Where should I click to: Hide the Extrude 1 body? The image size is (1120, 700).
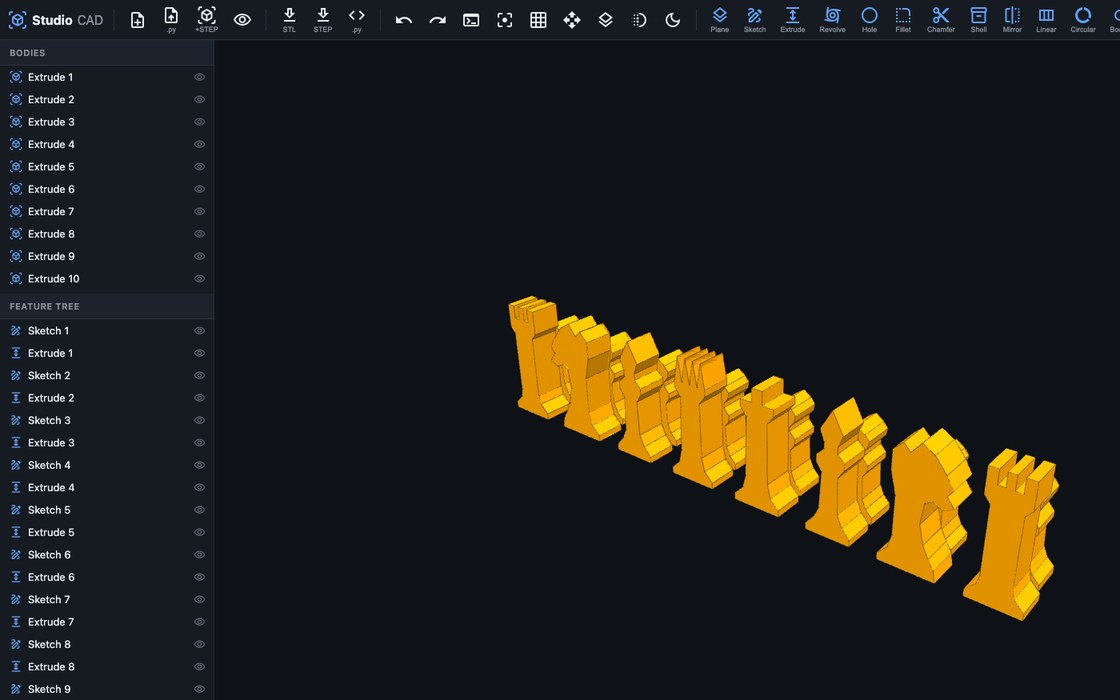pyautogui.click(x=199, y=77)
